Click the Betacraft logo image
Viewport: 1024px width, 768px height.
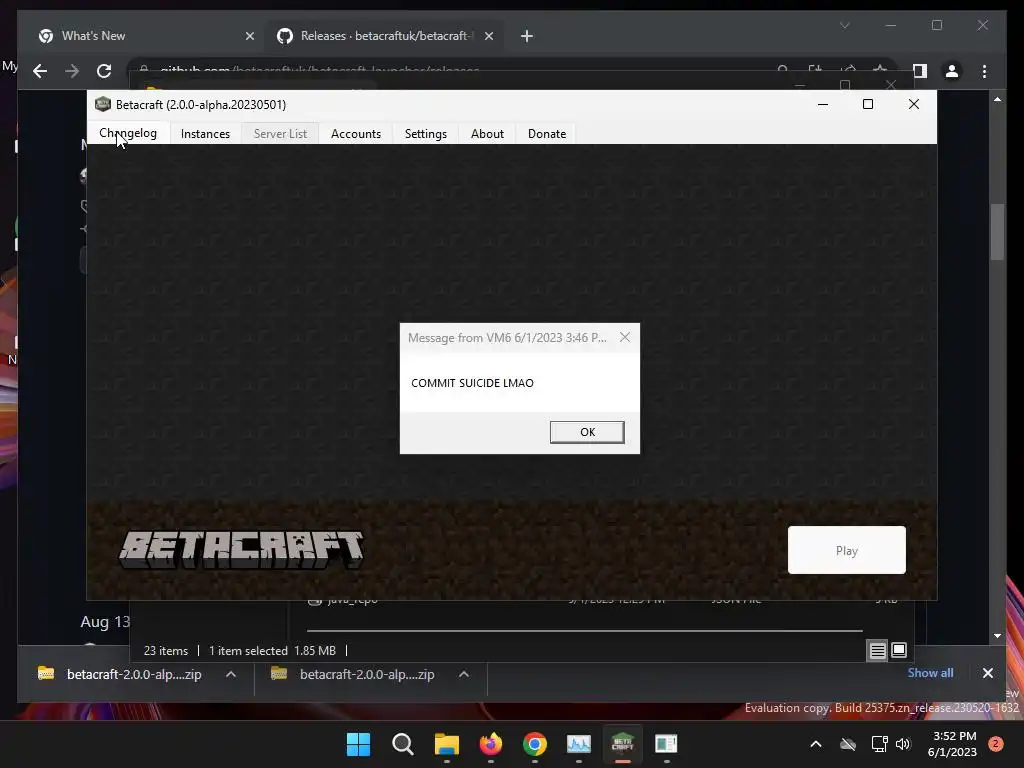241,550
